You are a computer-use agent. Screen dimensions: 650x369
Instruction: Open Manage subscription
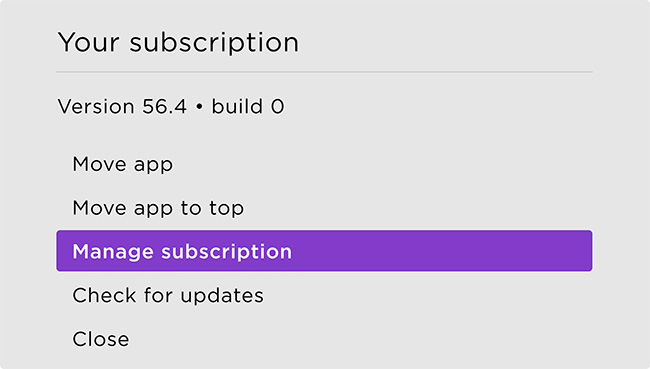(x=324, y=251)
